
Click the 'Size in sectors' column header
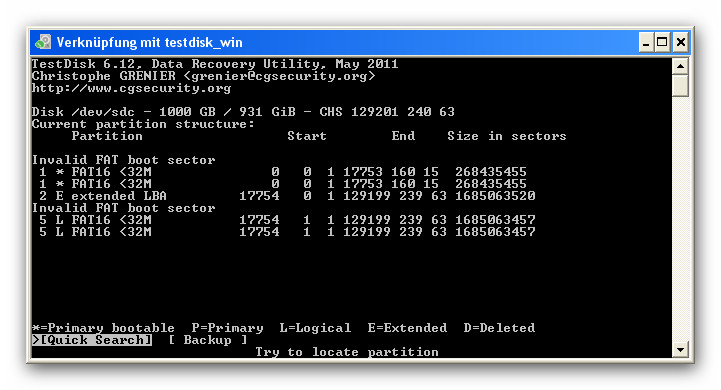[x=507, y=136]
